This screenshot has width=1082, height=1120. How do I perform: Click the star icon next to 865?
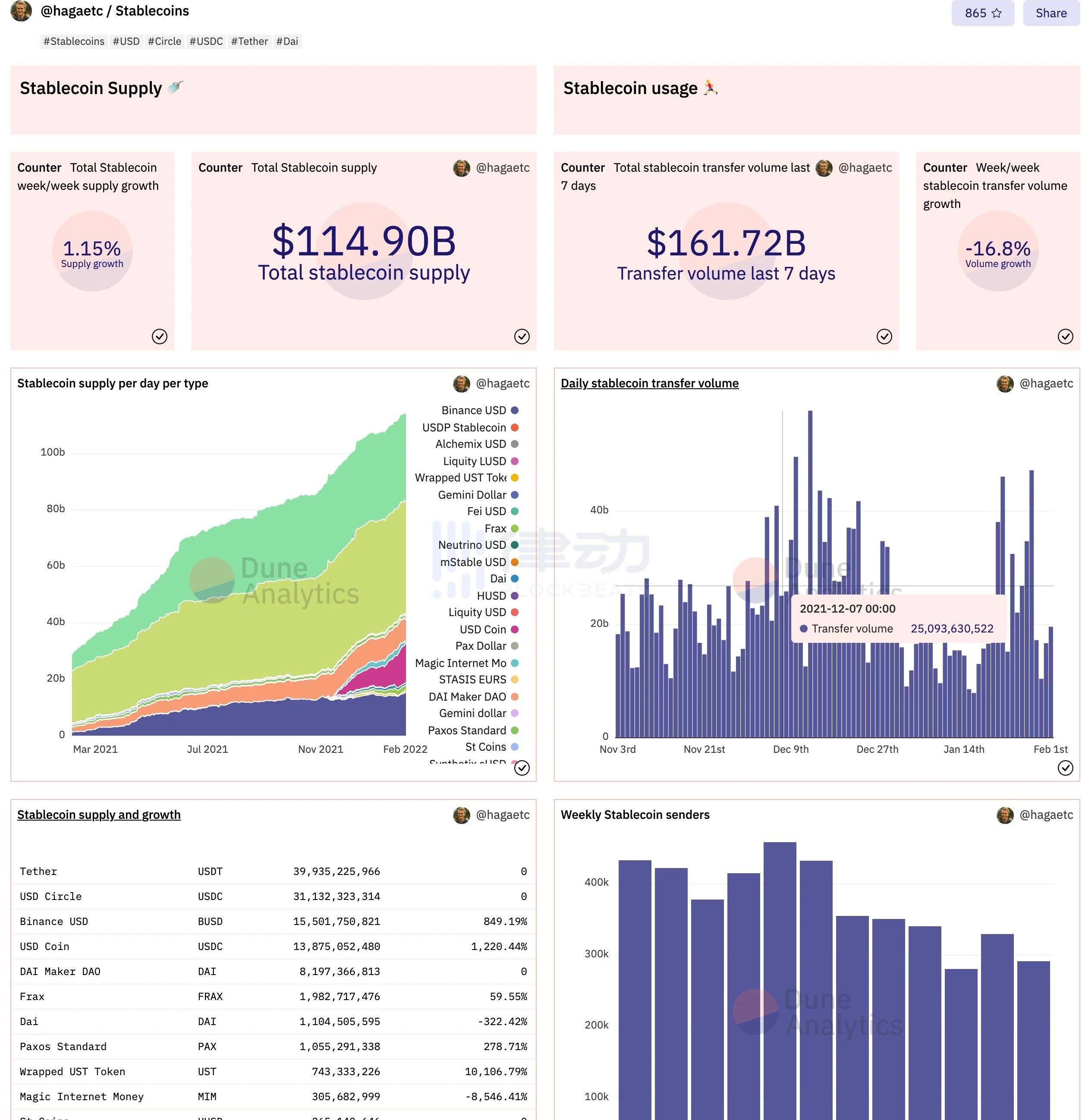point(996,13)
